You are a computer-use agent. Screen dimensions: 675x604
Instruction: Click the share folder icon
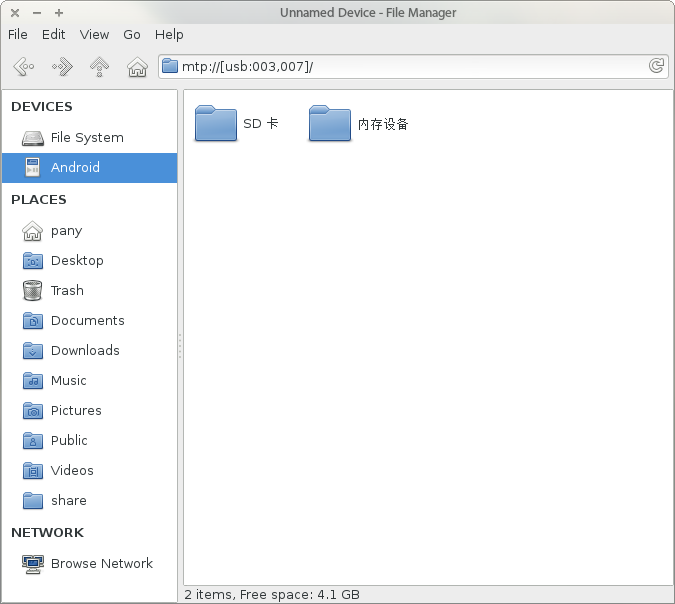pyautogui.click(x=33, y=500)
